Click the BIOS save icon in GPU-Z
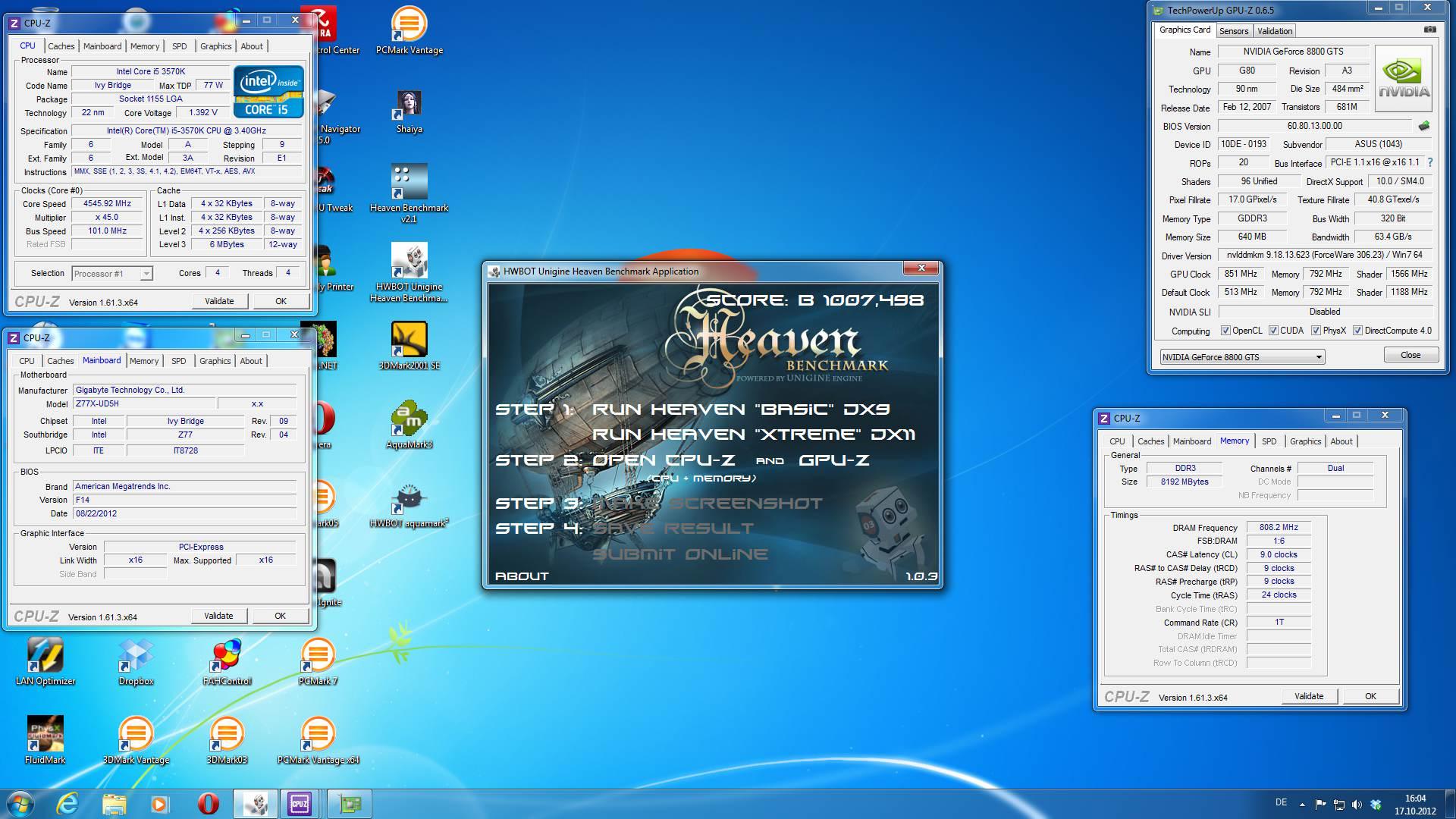 (x=1424, y=126)
